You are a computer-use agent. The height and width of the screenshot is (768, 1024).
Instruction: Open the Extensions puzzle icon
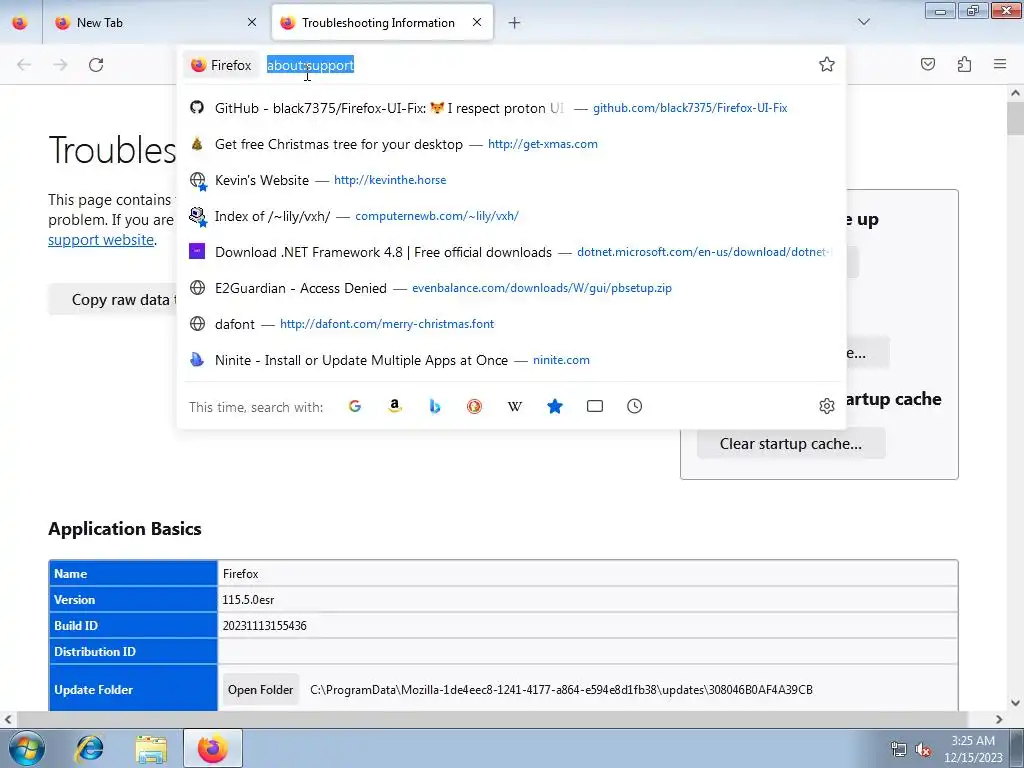pyautogui.click(x=964, y=64)
